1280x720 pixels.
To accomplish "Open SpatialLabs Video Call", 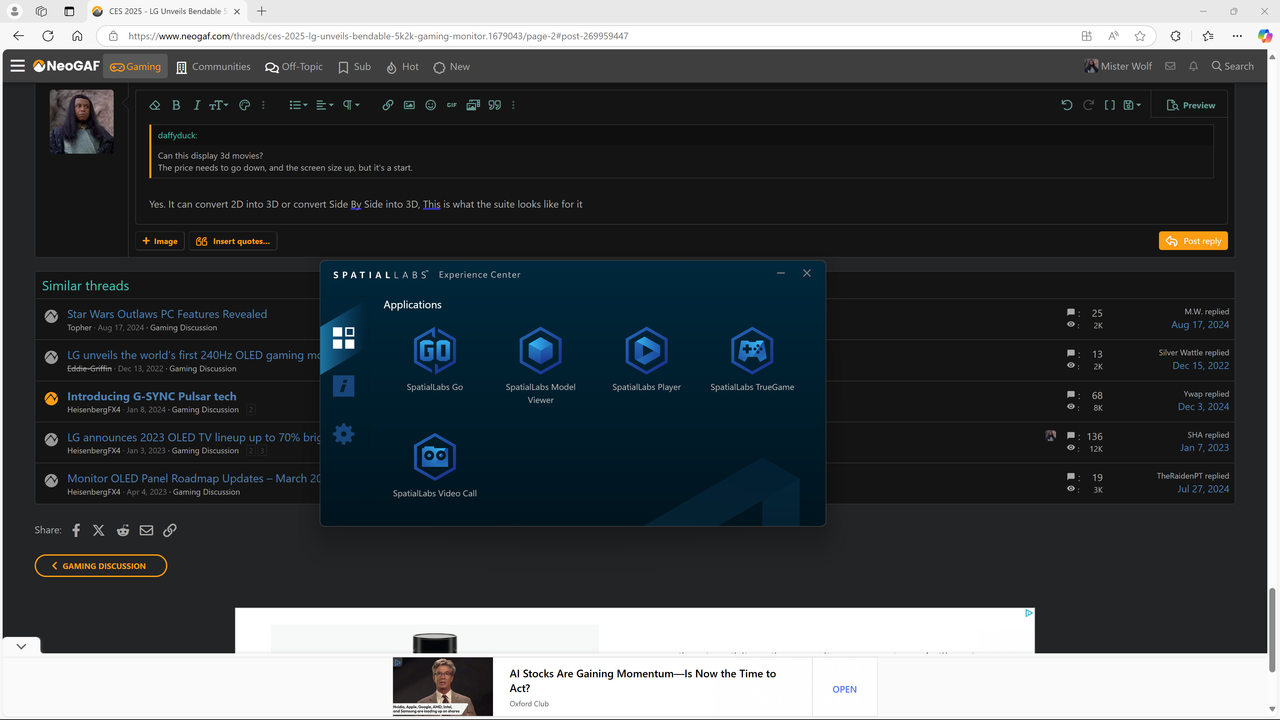I will coord(434,466).
